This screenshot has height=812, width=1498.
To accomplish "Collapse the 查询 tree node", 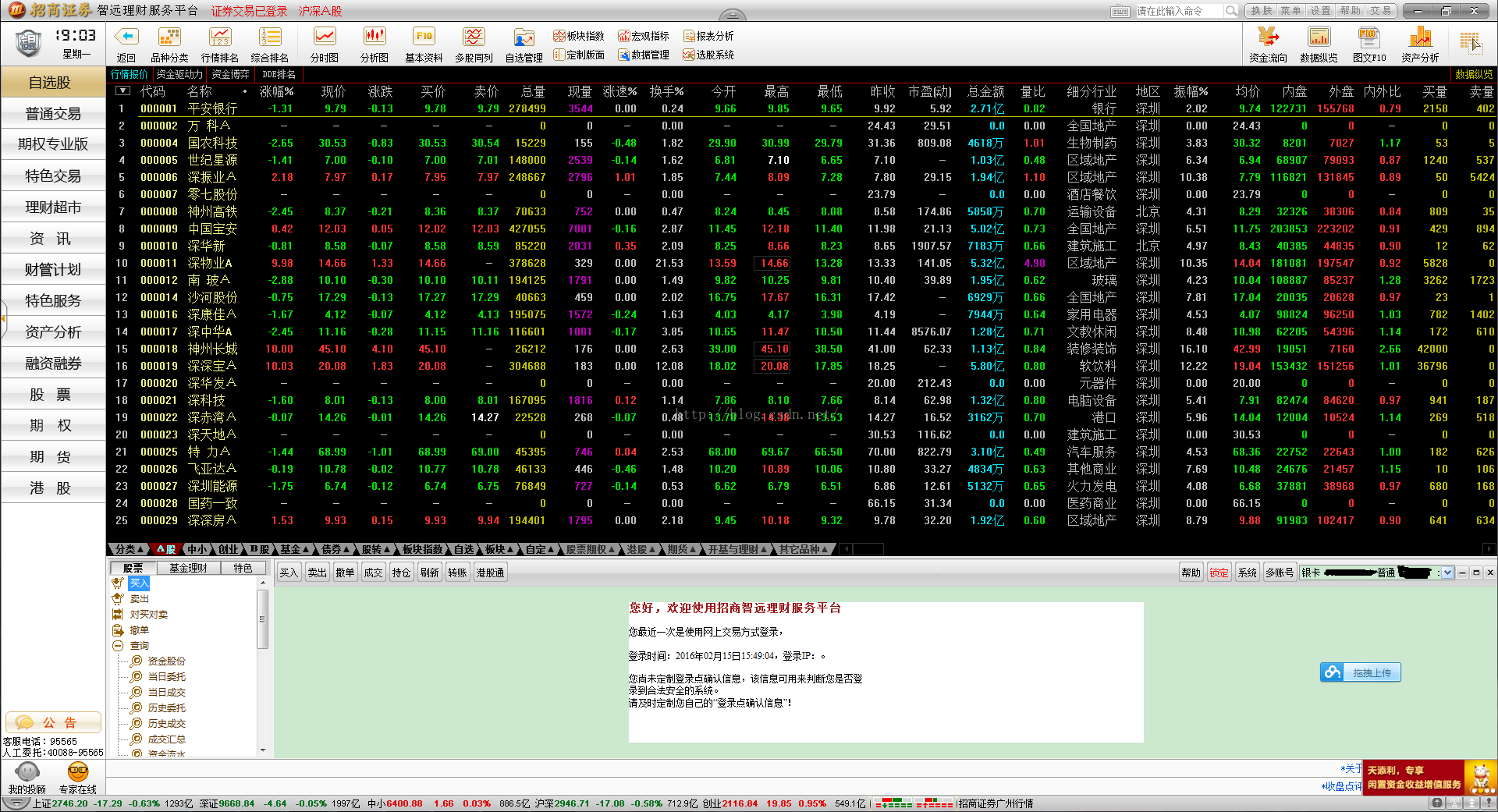I will (118, 646).
